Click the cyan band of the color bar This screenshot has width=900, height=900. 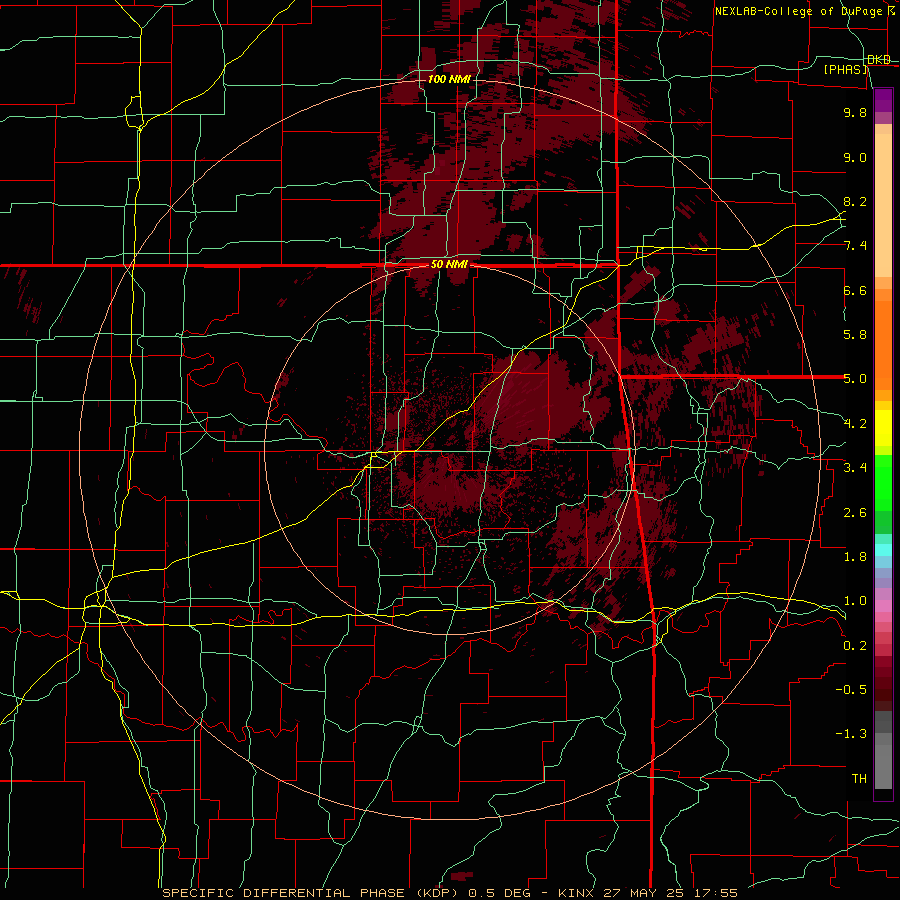coord(883,550)
